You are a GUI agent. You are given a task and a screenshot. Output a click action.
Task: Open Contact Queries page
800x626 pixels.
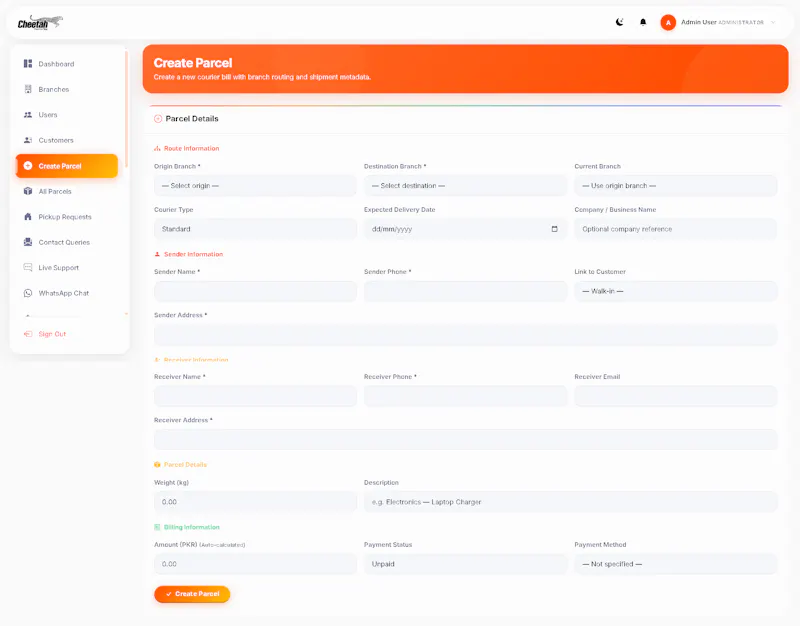point(67,242)
